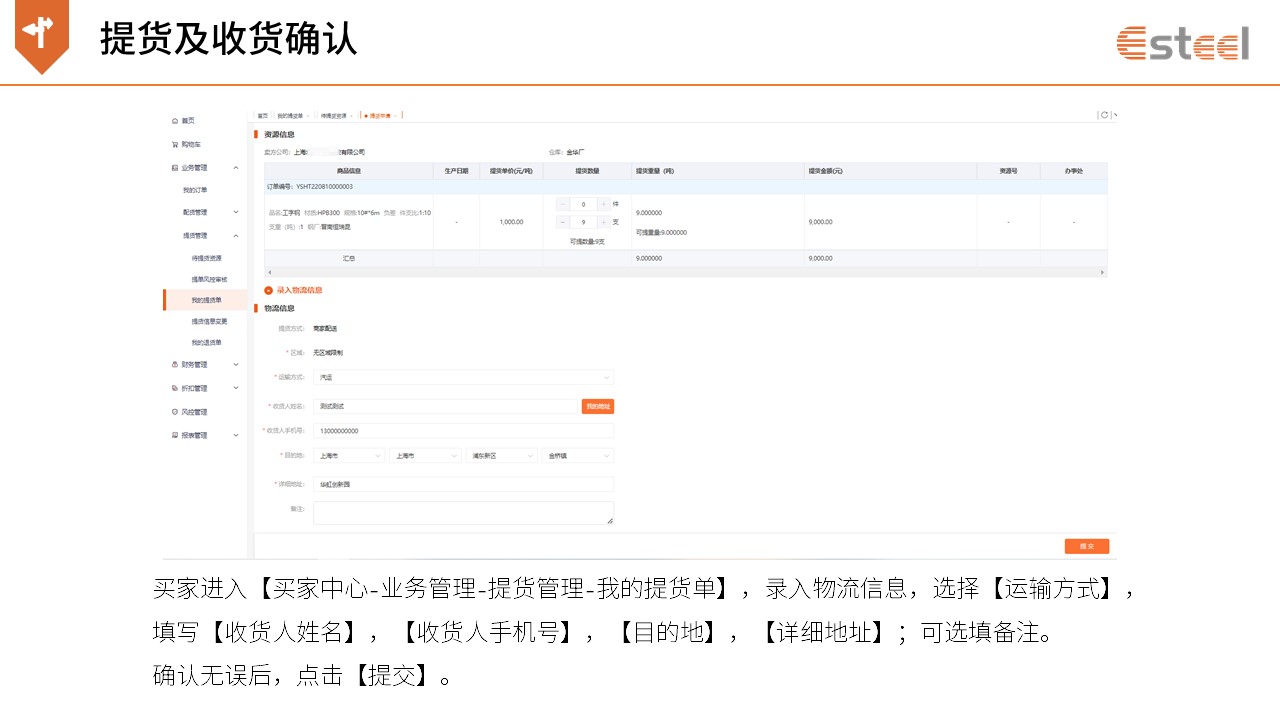Click the table's horizontal scrollbar left arrow
The image size is (1280, 720).
point(268,272)
